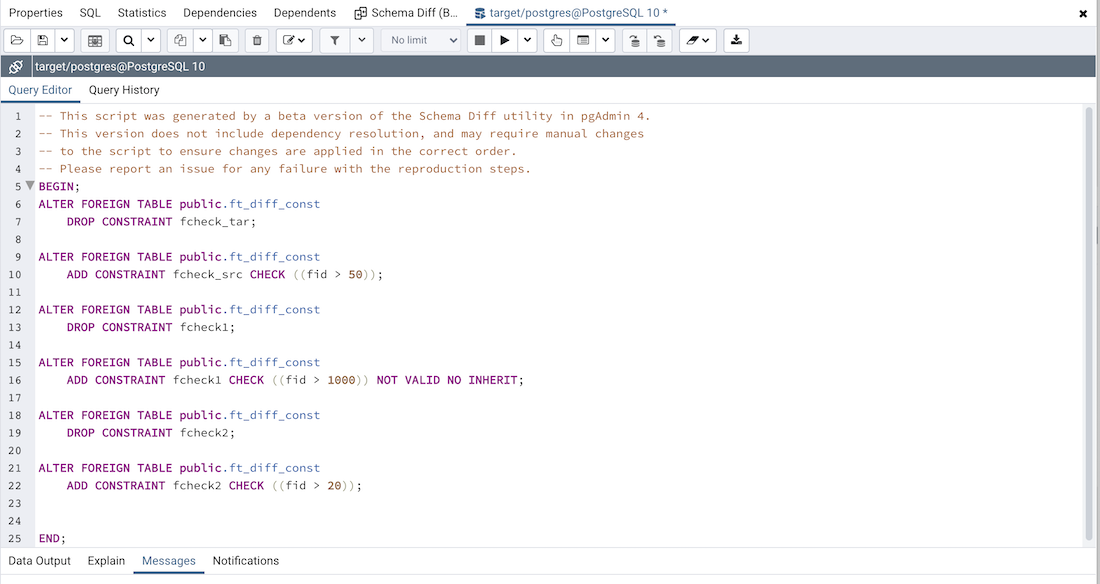Open file with the folder icon

17,41
